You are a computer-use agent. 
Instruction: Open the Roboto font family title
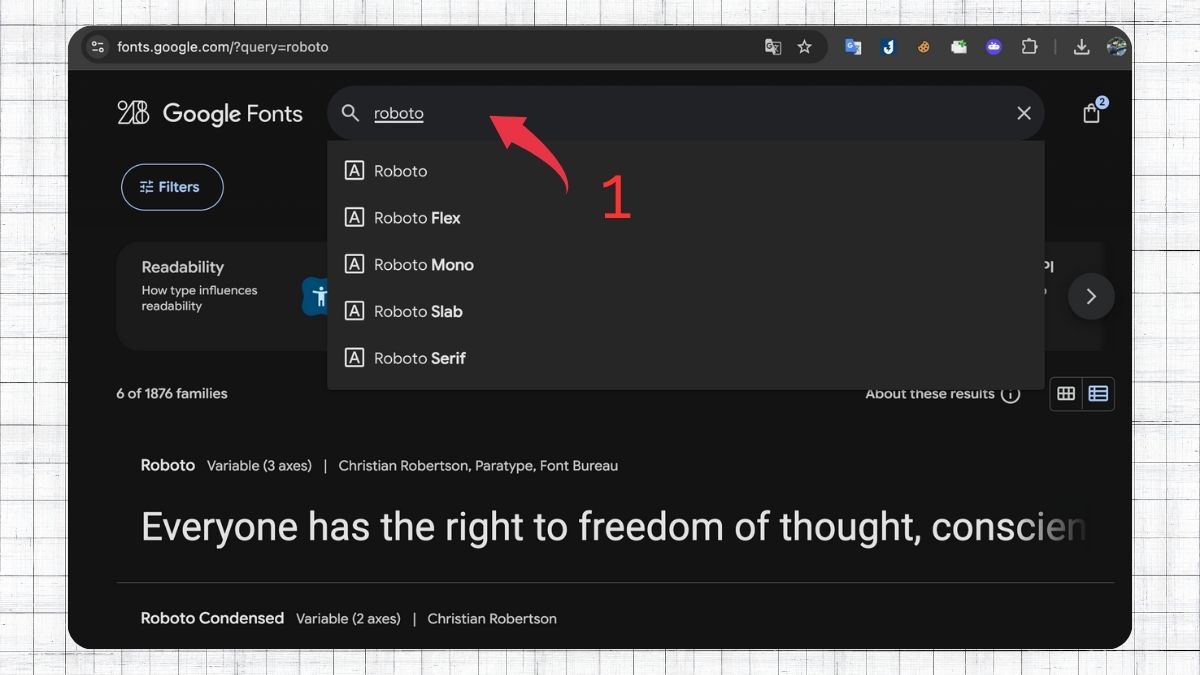pyautogui.click(x=168, y=465)
